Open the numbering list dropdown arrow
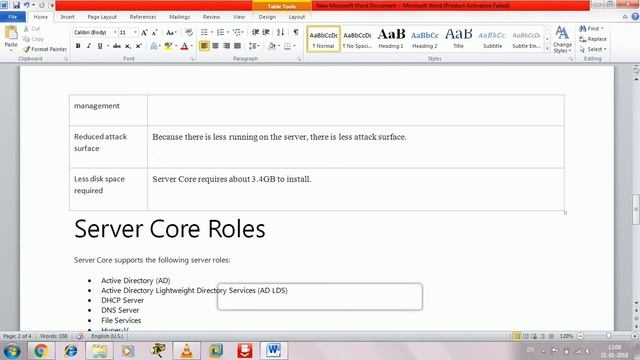This screenshot has width=640, height=360. (228, 32)
